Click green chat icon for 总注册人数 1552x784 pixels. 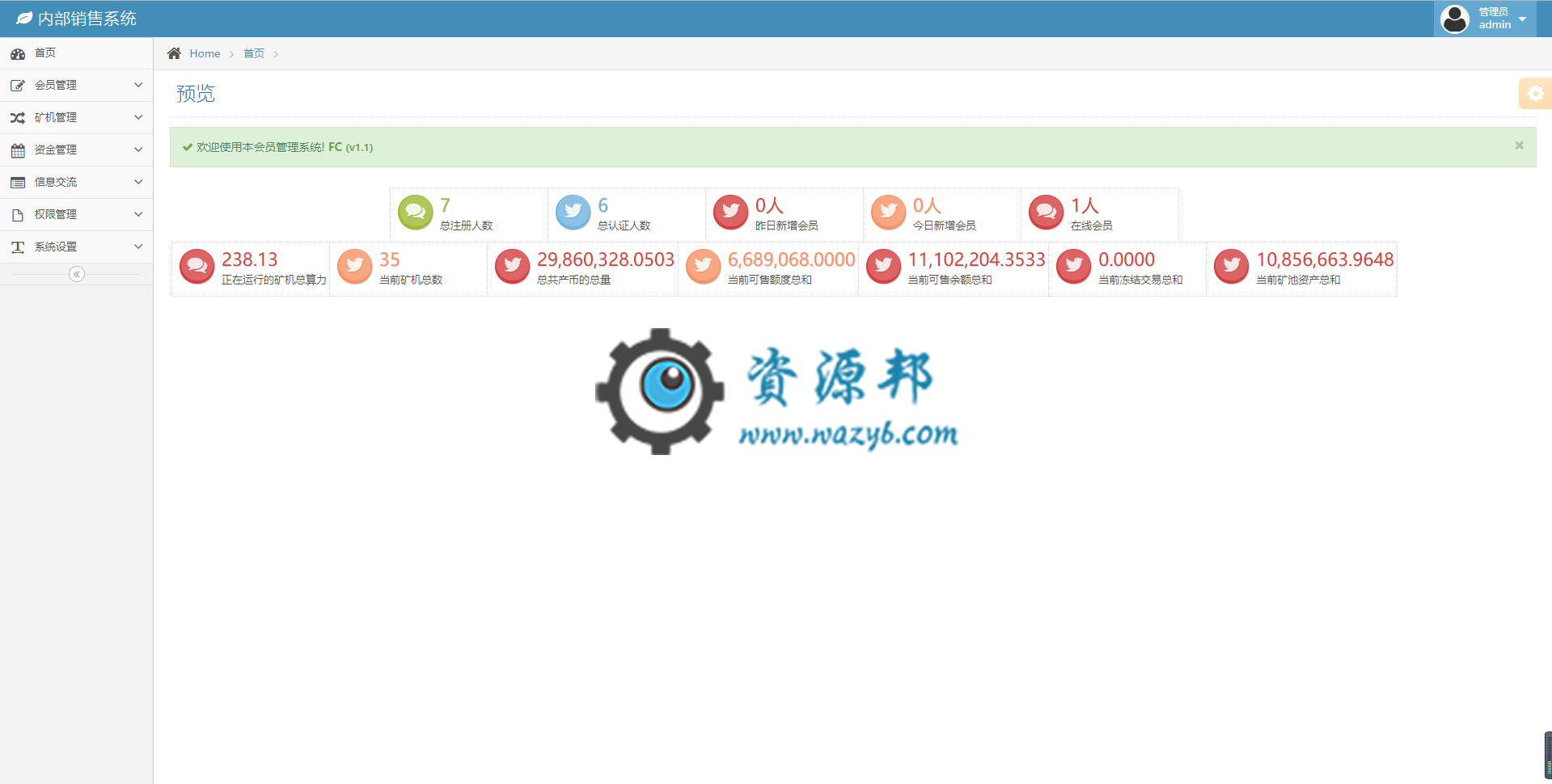pyautogui.click(x=416, y=213)
